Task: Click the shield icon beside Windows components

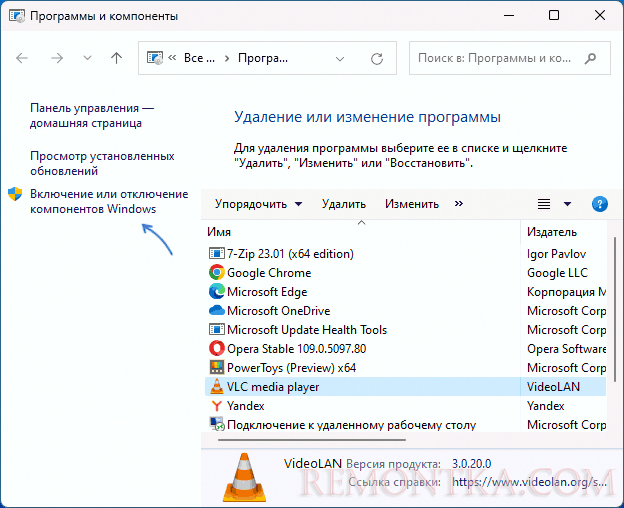Action: pyautogui.click(x=15, y=194)
